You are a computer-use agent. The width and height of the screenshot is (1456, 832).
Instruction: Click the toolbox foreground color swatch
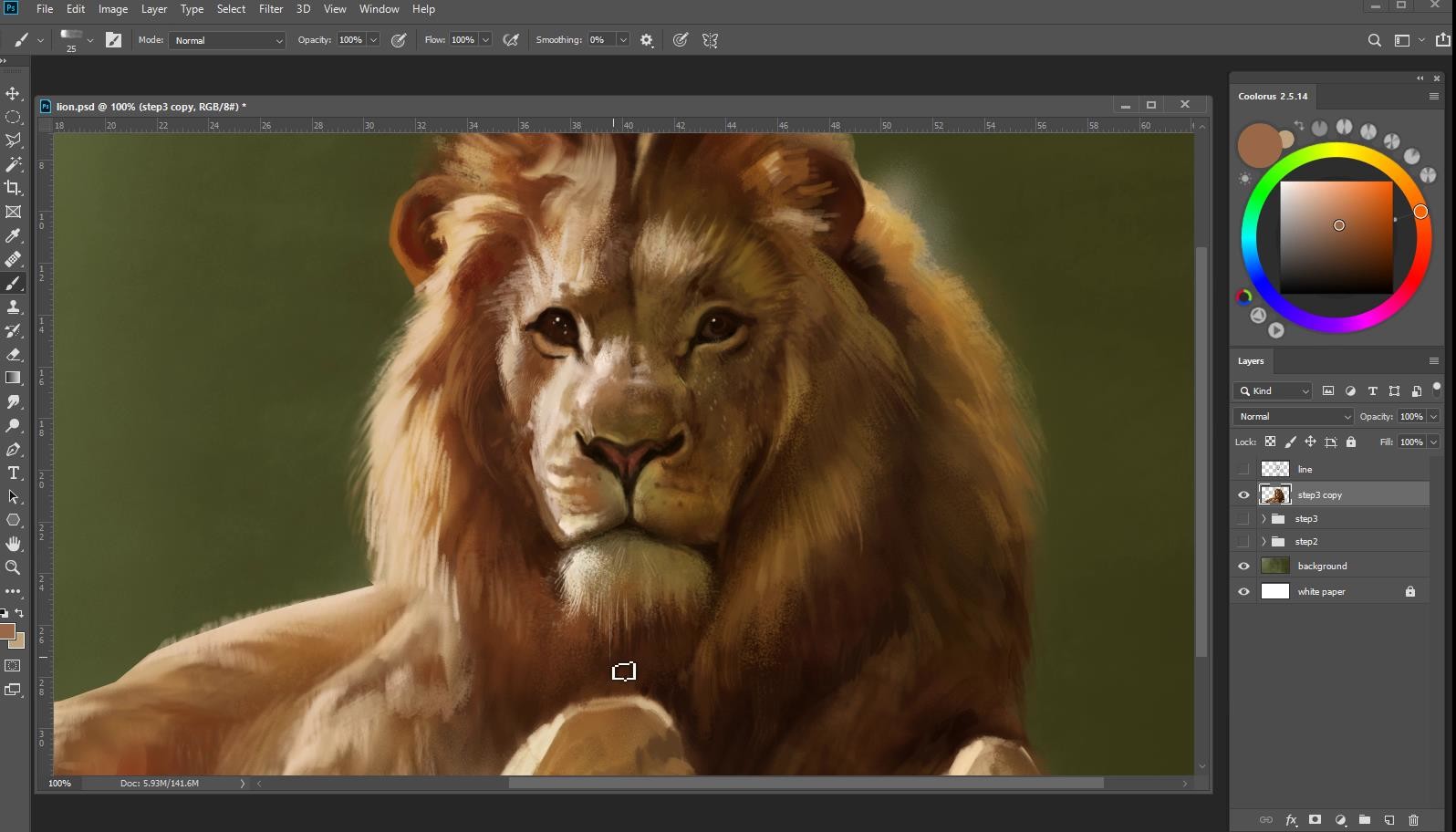(7, 631)
